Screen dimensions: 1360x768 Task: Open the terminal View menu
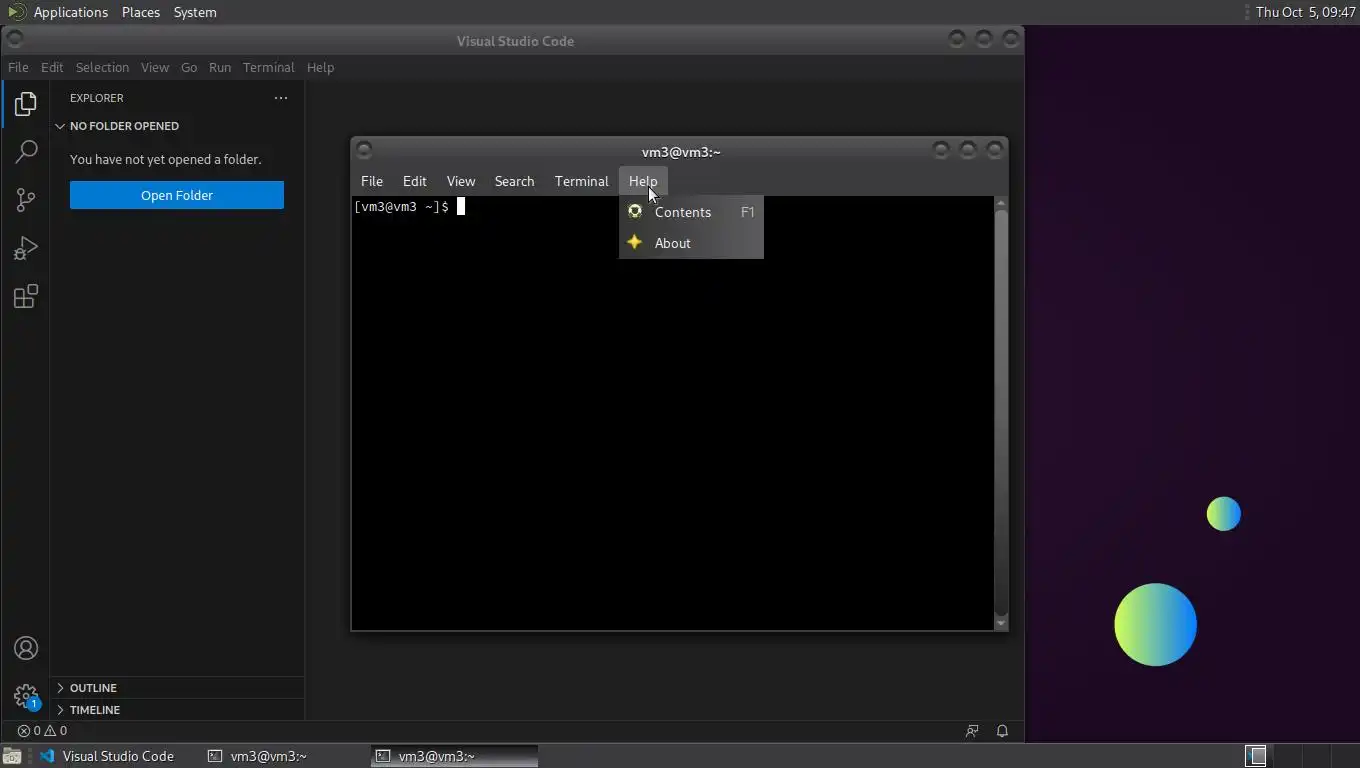pyautogui.click(x=460, y=181)
